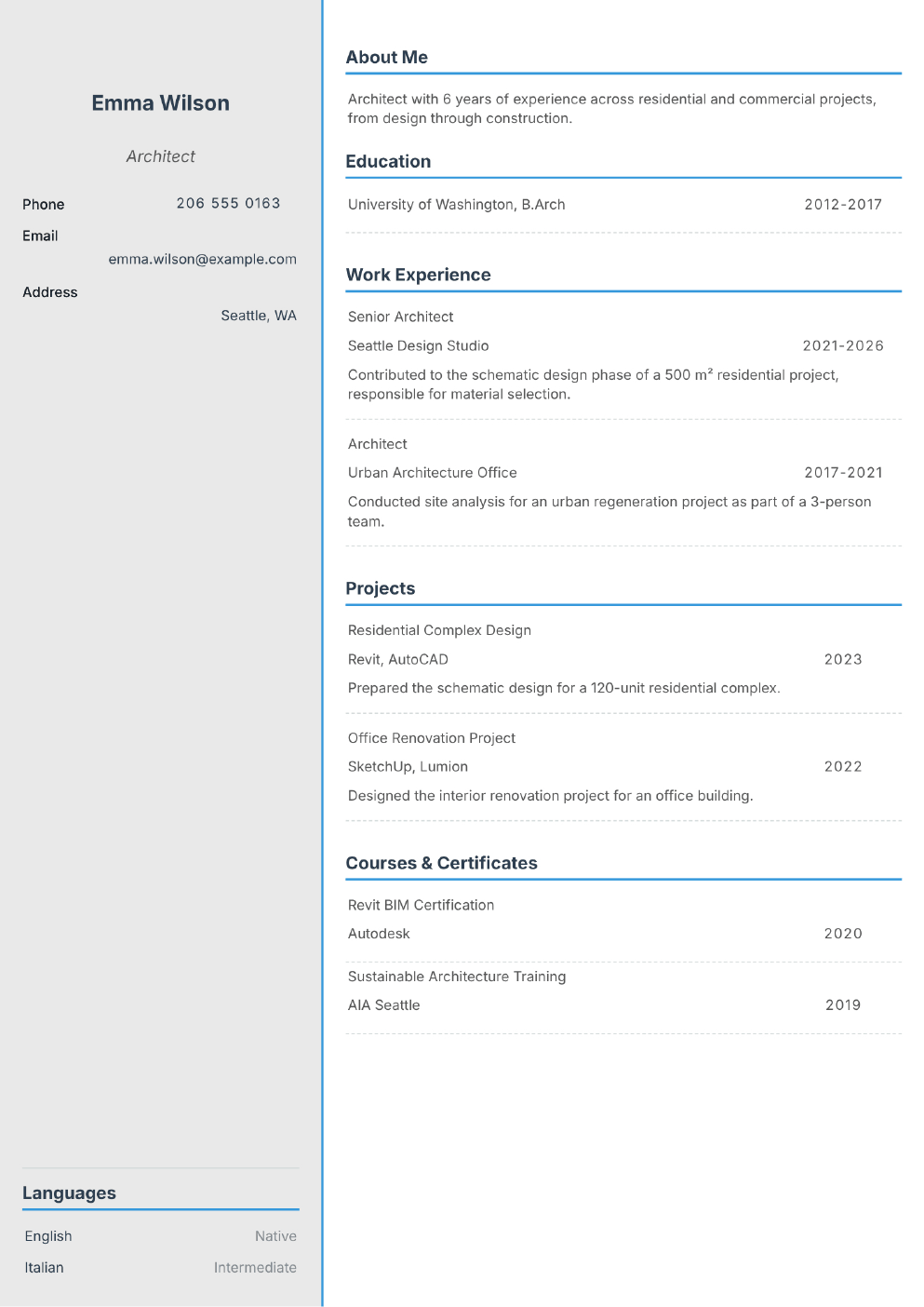
Task: Click Revit, AutoCAD tools line
Action: (398, 660)
